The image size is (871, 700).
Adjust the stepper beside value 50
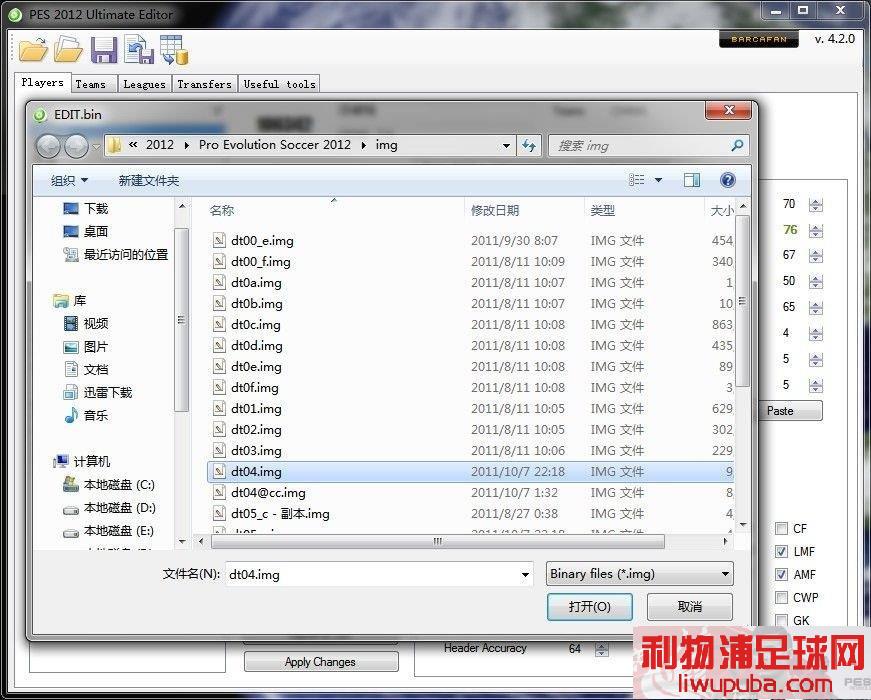[x=815, y=281]
